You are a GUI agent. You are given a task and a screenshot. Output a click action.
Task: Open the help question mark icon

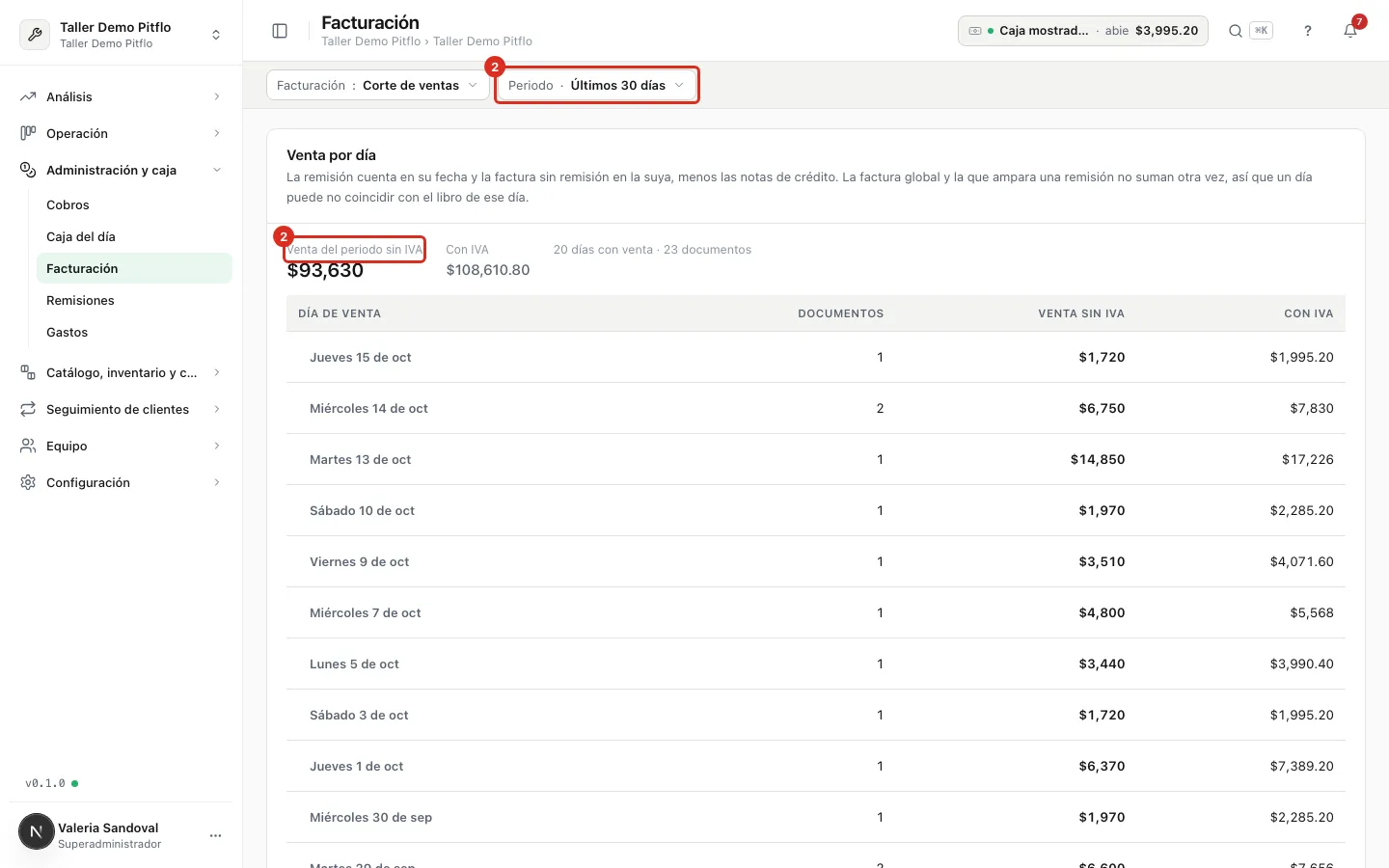tap(1308, 31)
